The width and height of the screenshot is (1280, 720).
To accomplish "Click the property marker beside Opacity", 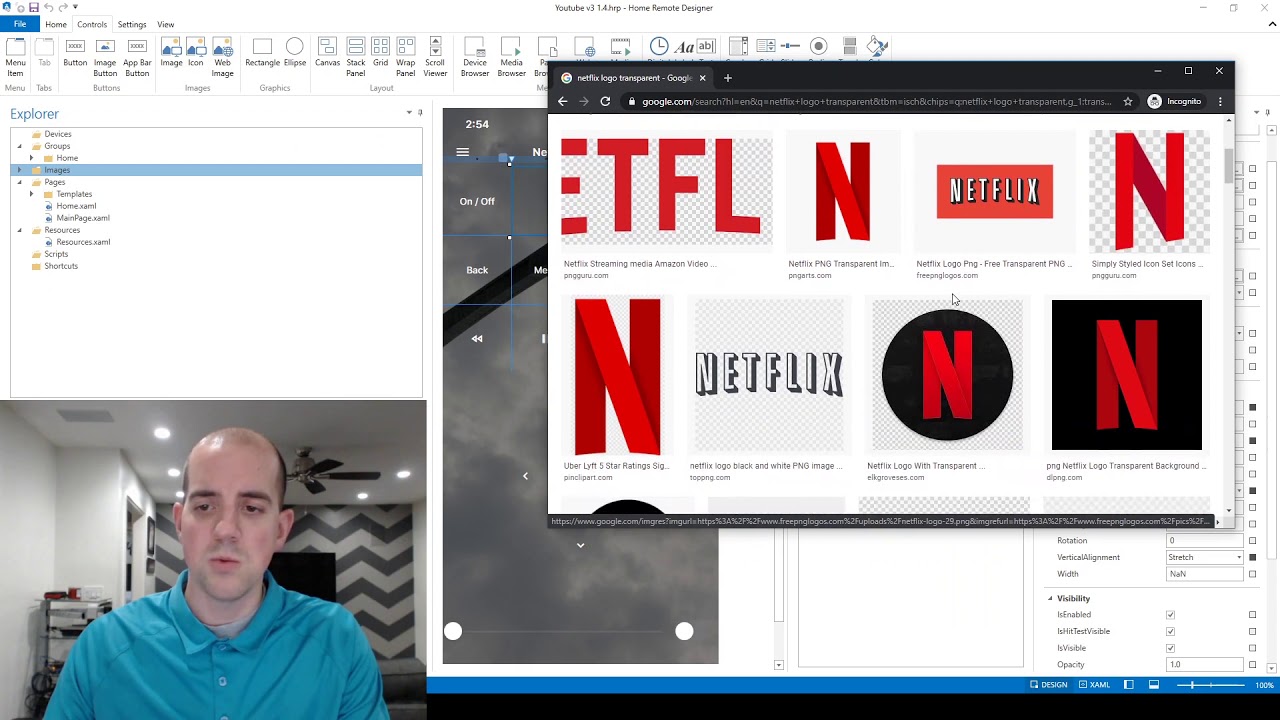I will (1252, 665).
